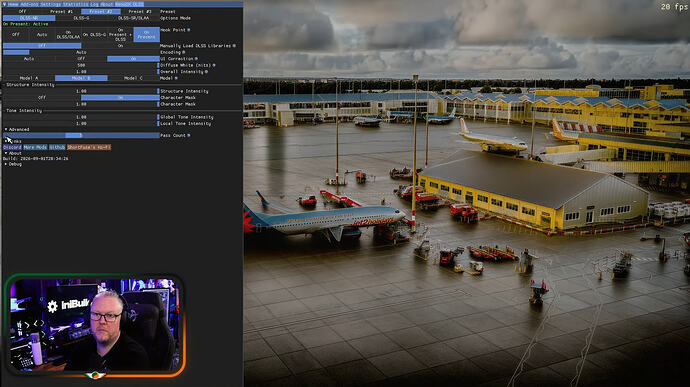
Task: Set UI Correction to On
Action: coord(133,59)
